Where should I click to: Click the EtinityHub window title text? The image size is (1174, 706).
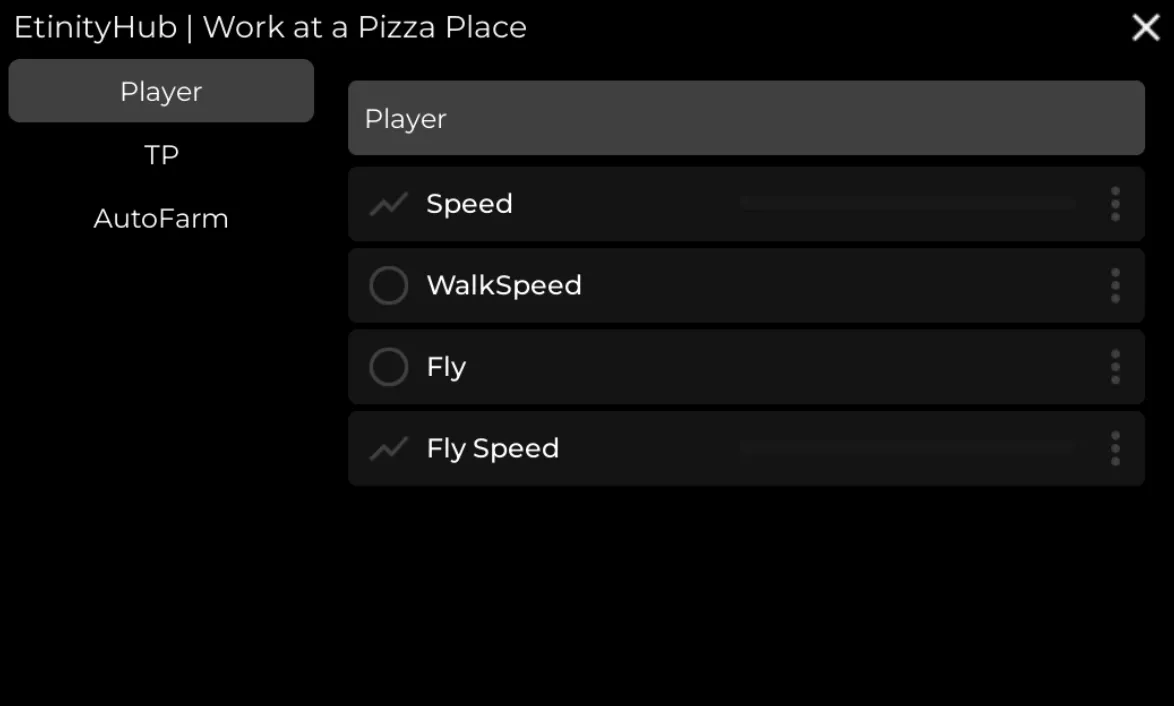(270, 27)
